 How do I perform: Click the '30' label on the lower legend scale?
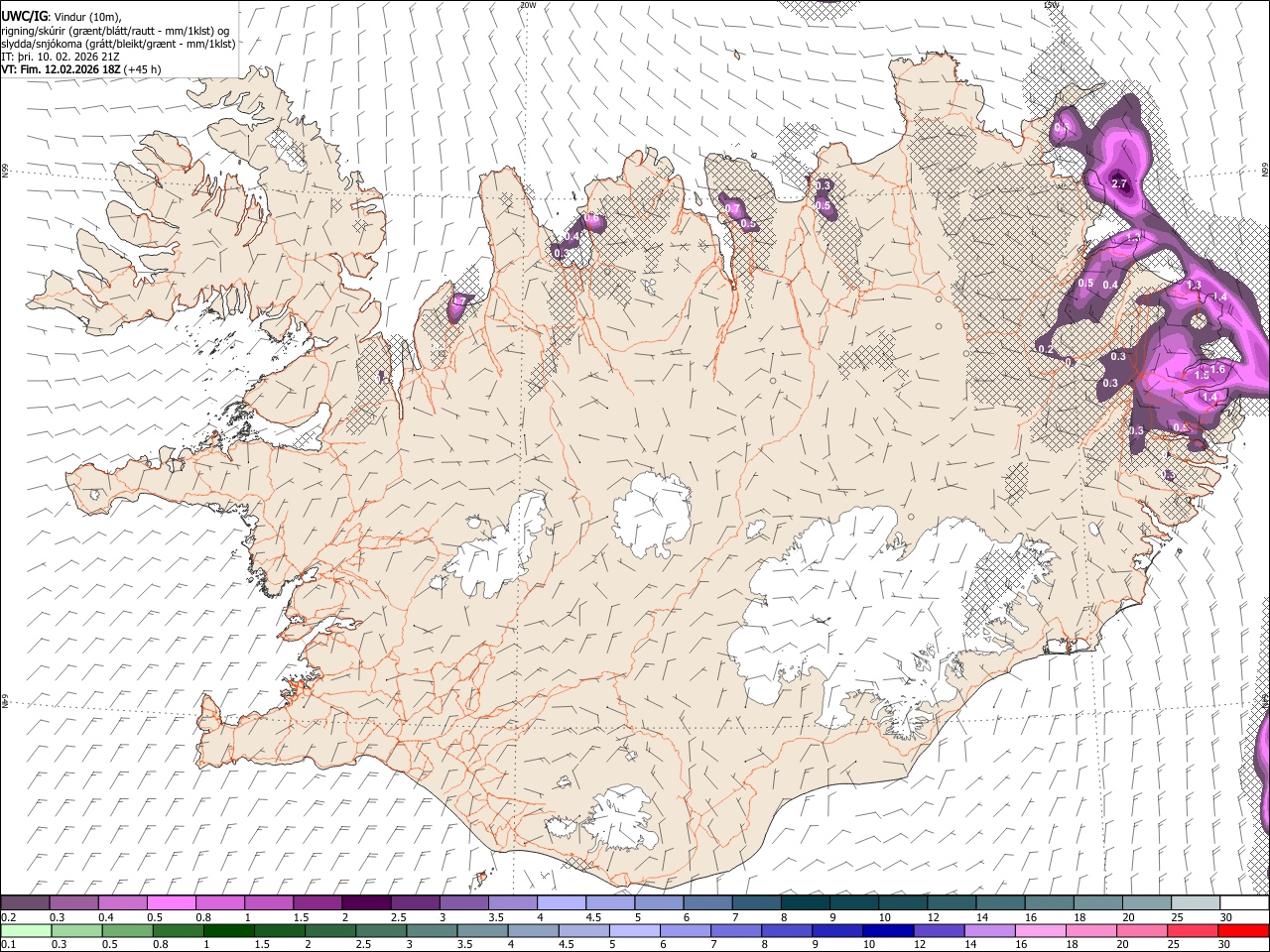click(1222, 945)
